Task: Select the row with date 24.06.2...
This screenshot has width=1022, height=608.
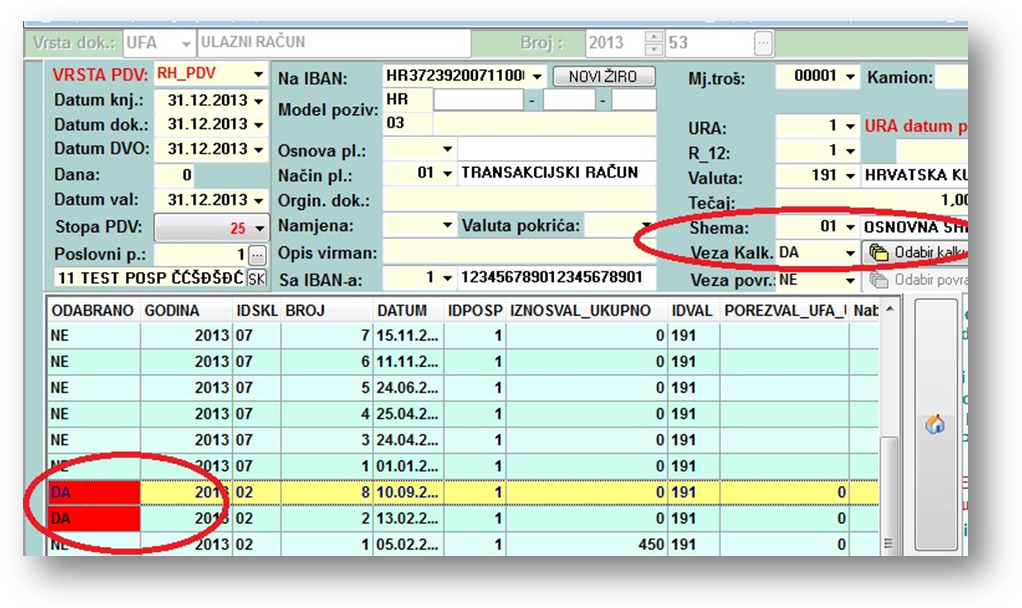Action: pos(462,388)
